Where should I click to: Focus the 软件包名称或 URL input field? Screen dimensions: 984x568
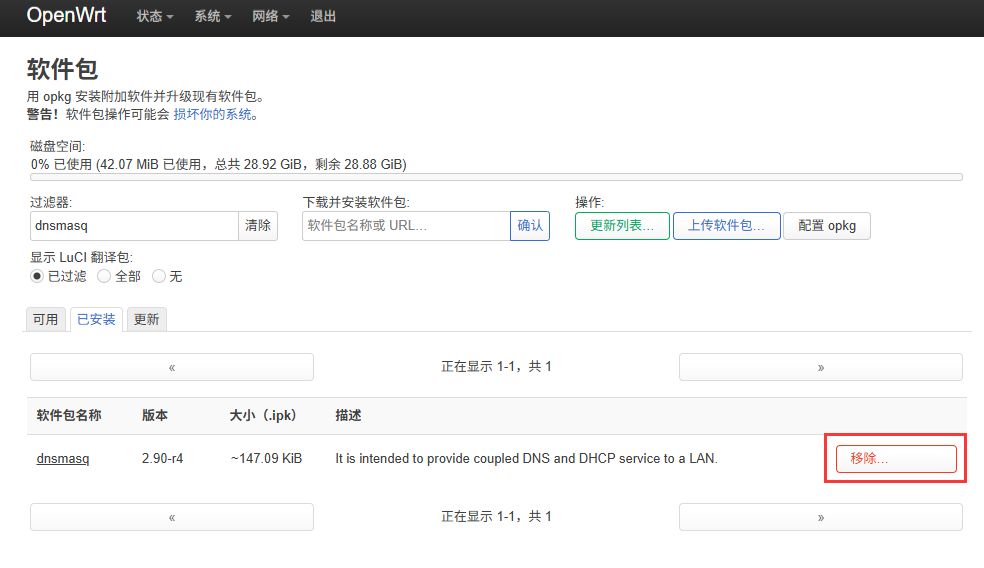pos(406,226)
